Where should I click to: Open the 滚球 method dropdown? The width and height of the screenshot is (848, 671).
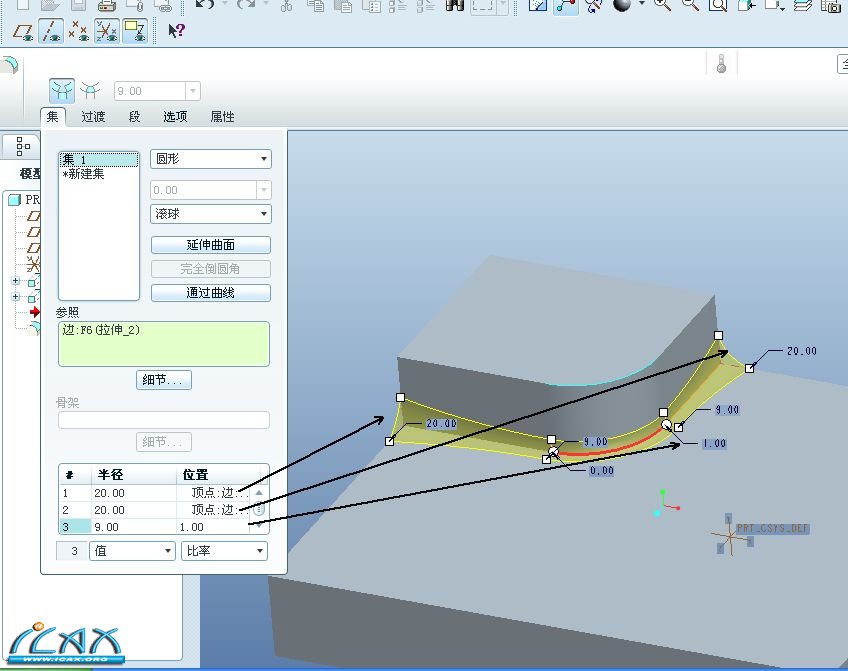coord(211,214)
